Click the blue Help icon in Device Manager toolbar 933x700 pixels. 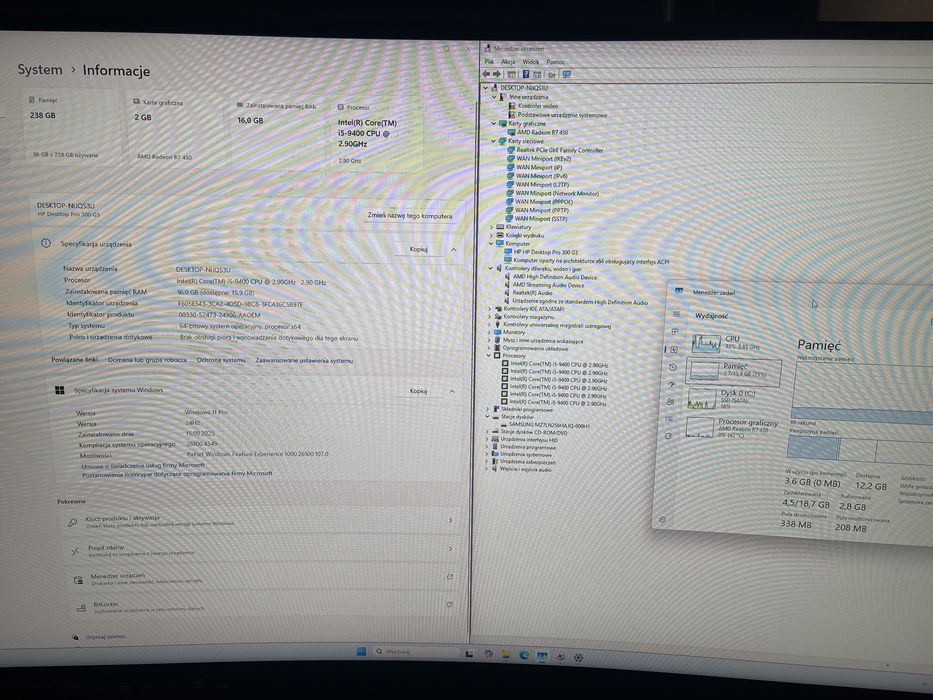click(x=525, y=74)
